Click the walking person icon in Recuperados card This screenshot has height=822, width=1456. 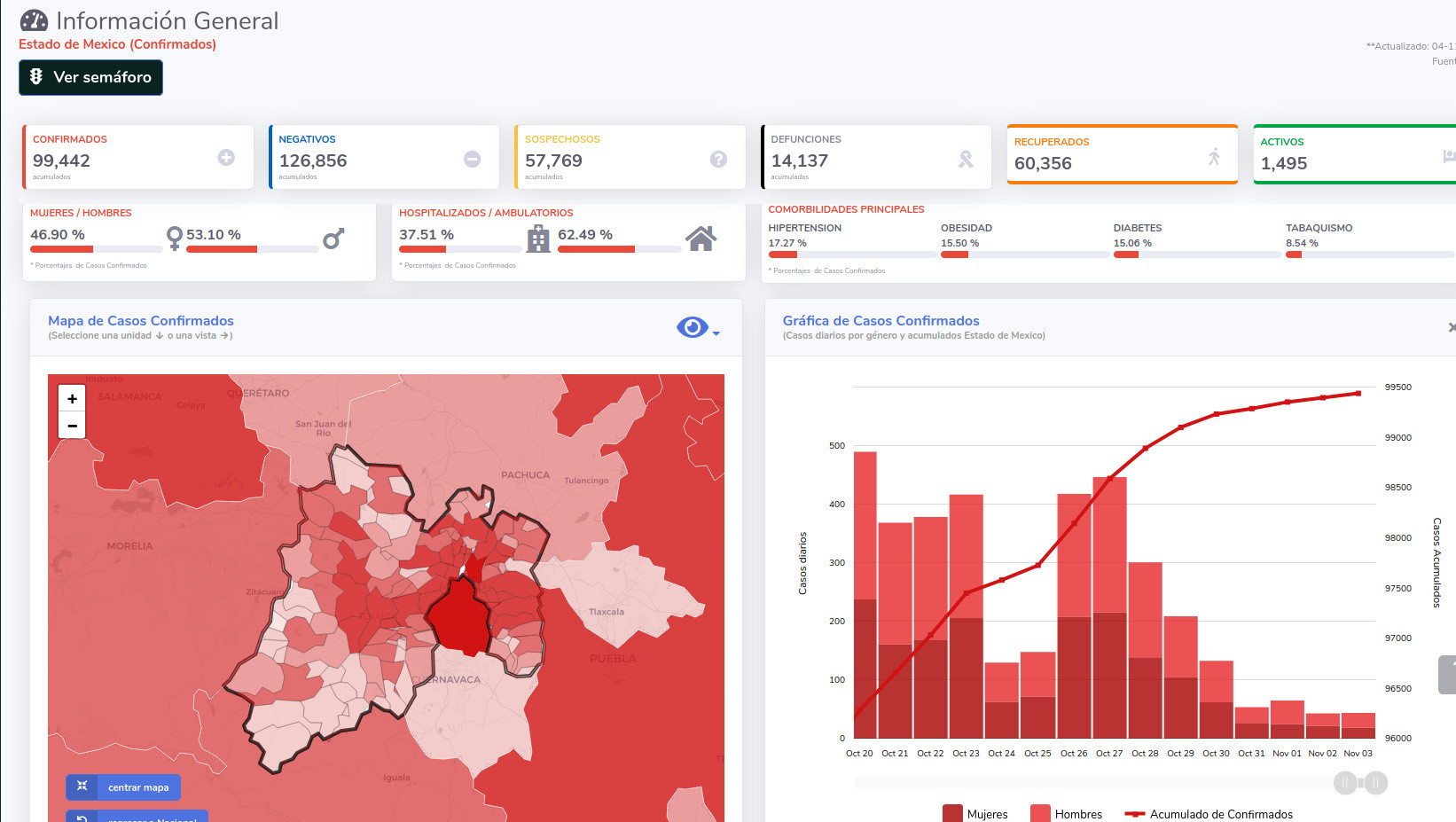(x=1214, y=157)
